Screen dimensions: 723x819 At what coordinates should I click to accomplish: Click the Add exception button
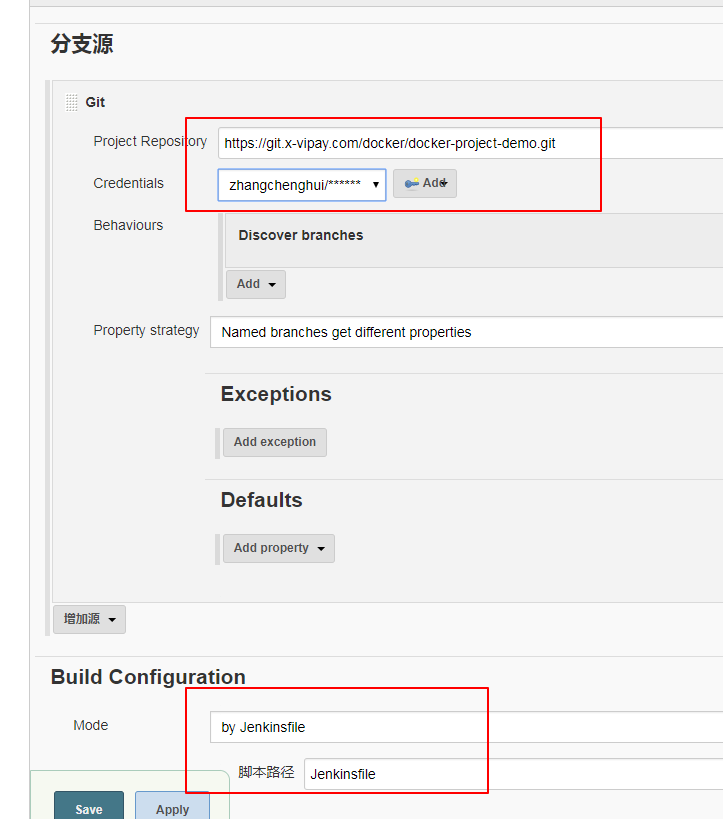point(274,442)
